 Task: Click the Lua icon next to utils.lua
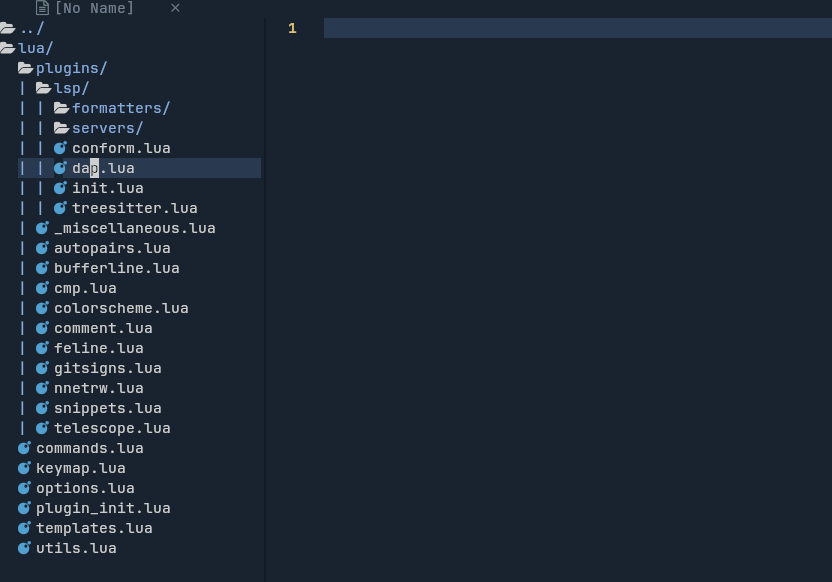(24, 548)
